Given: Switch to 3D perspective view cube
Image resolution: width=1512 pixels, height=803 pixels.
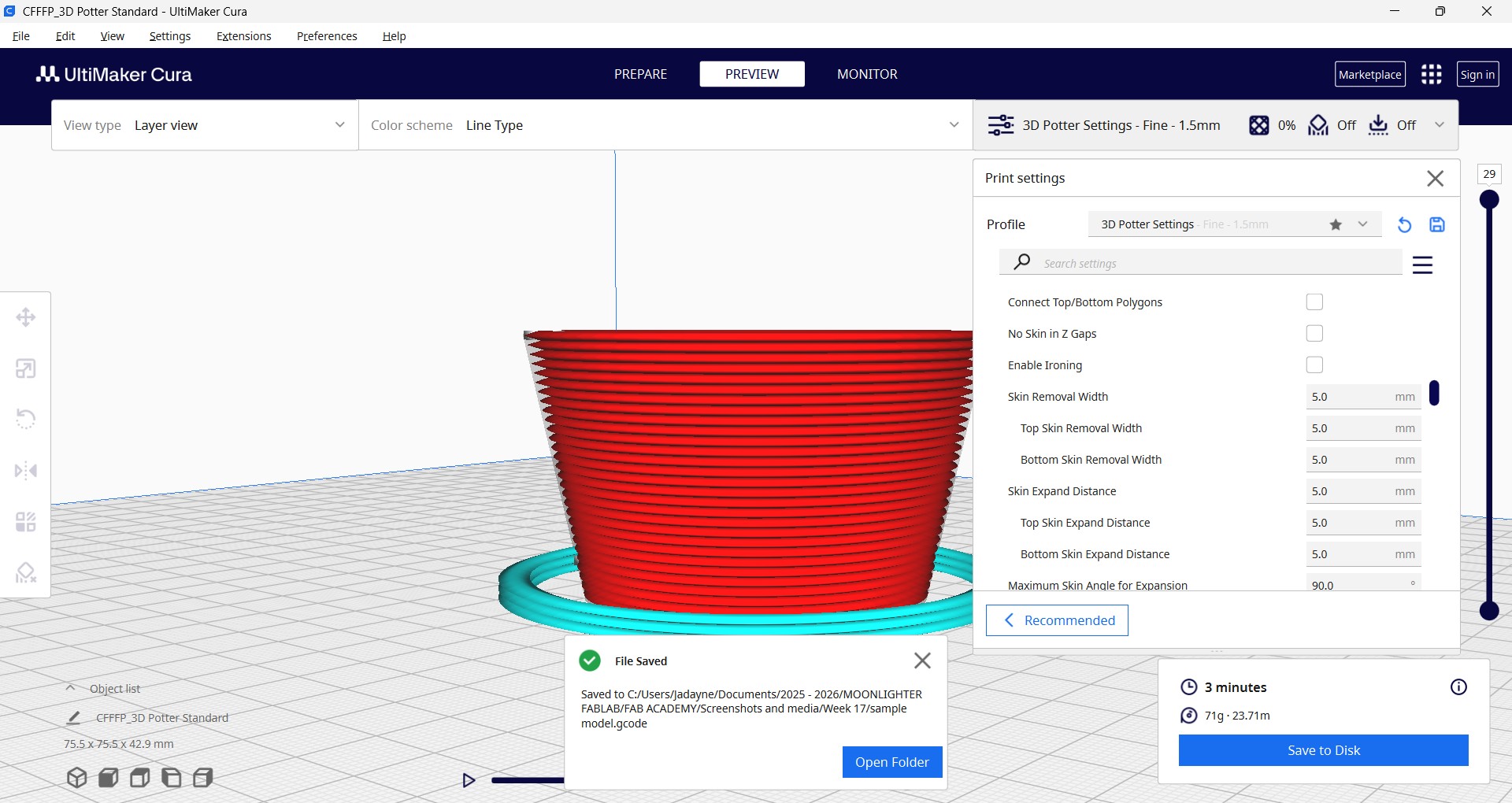Looking at the screenshot, I should (76, 778).
